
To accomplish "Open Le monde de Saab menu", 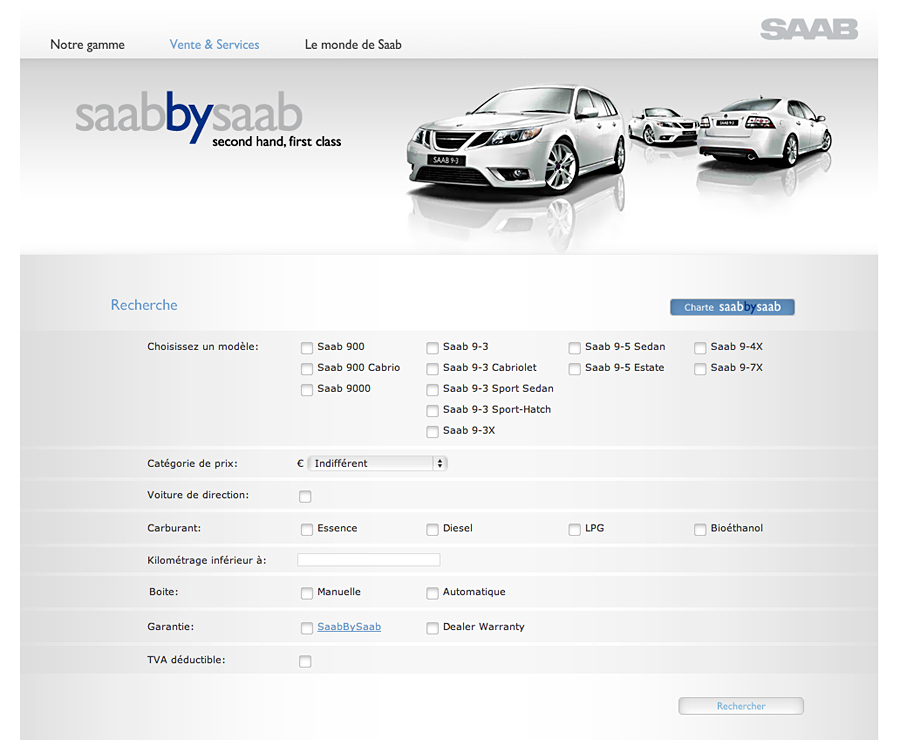I will (353, 45).
